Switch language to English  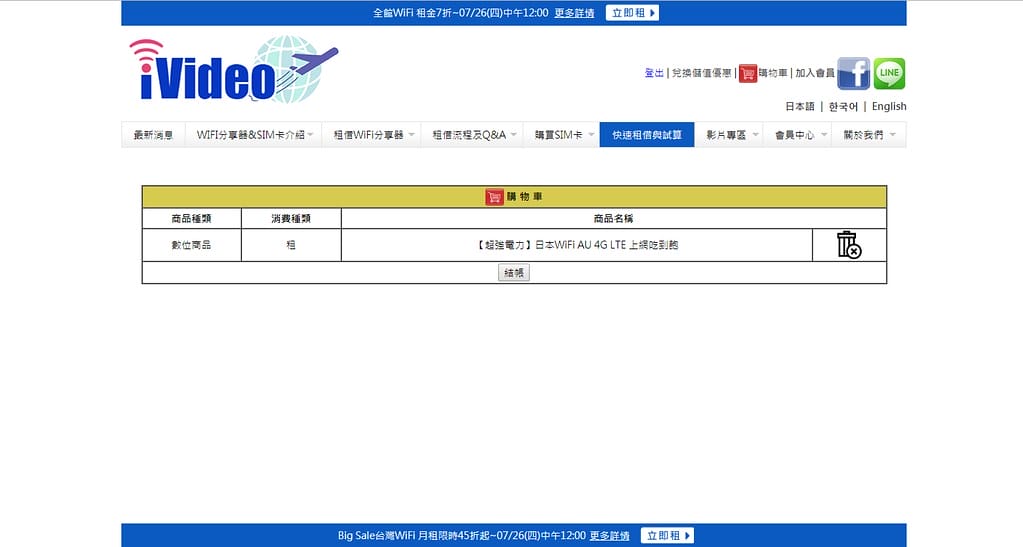pos(889,106)
